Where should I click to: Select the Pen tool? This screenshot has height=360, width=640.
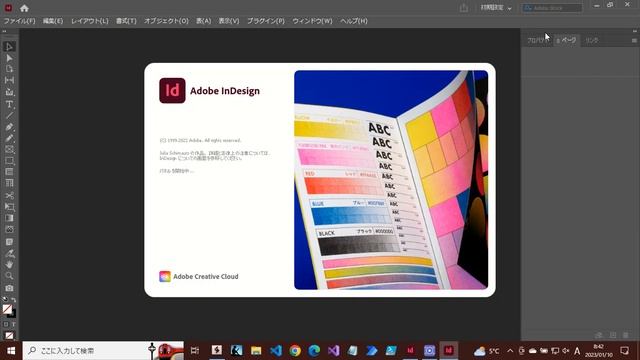[x=9, y=127]
